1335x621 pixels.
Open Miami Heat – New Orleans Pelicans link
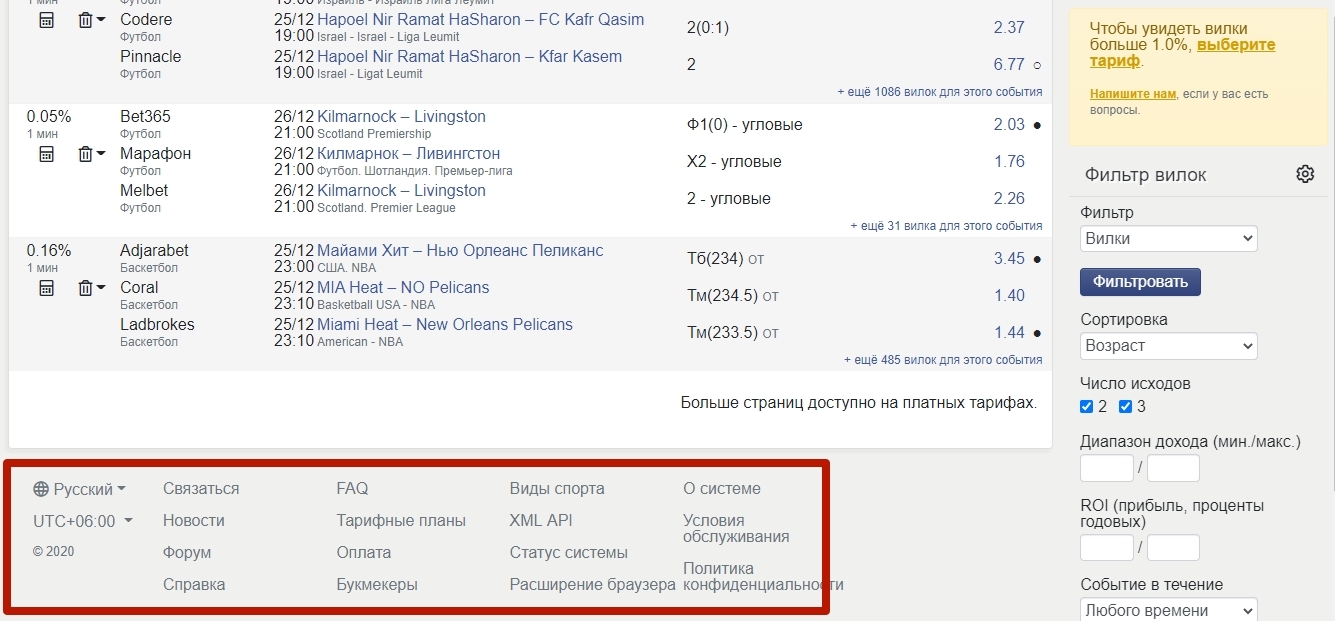pos(445,325)
